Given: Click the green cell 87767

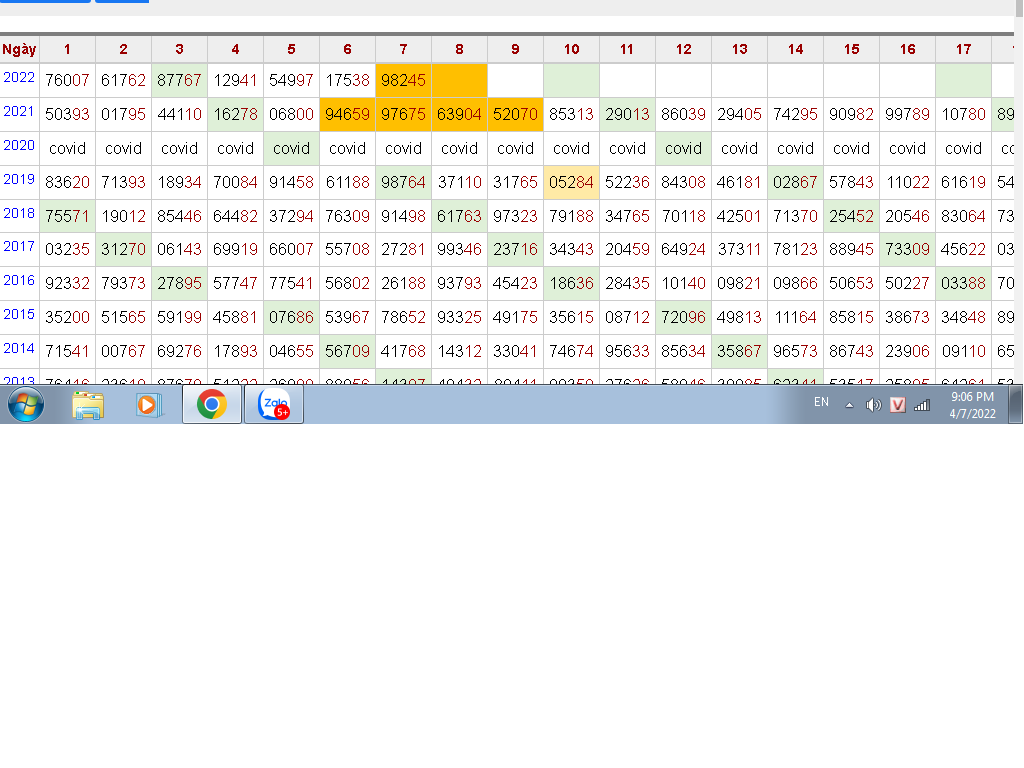Looking at the screenshot, I should click(179, 81).
